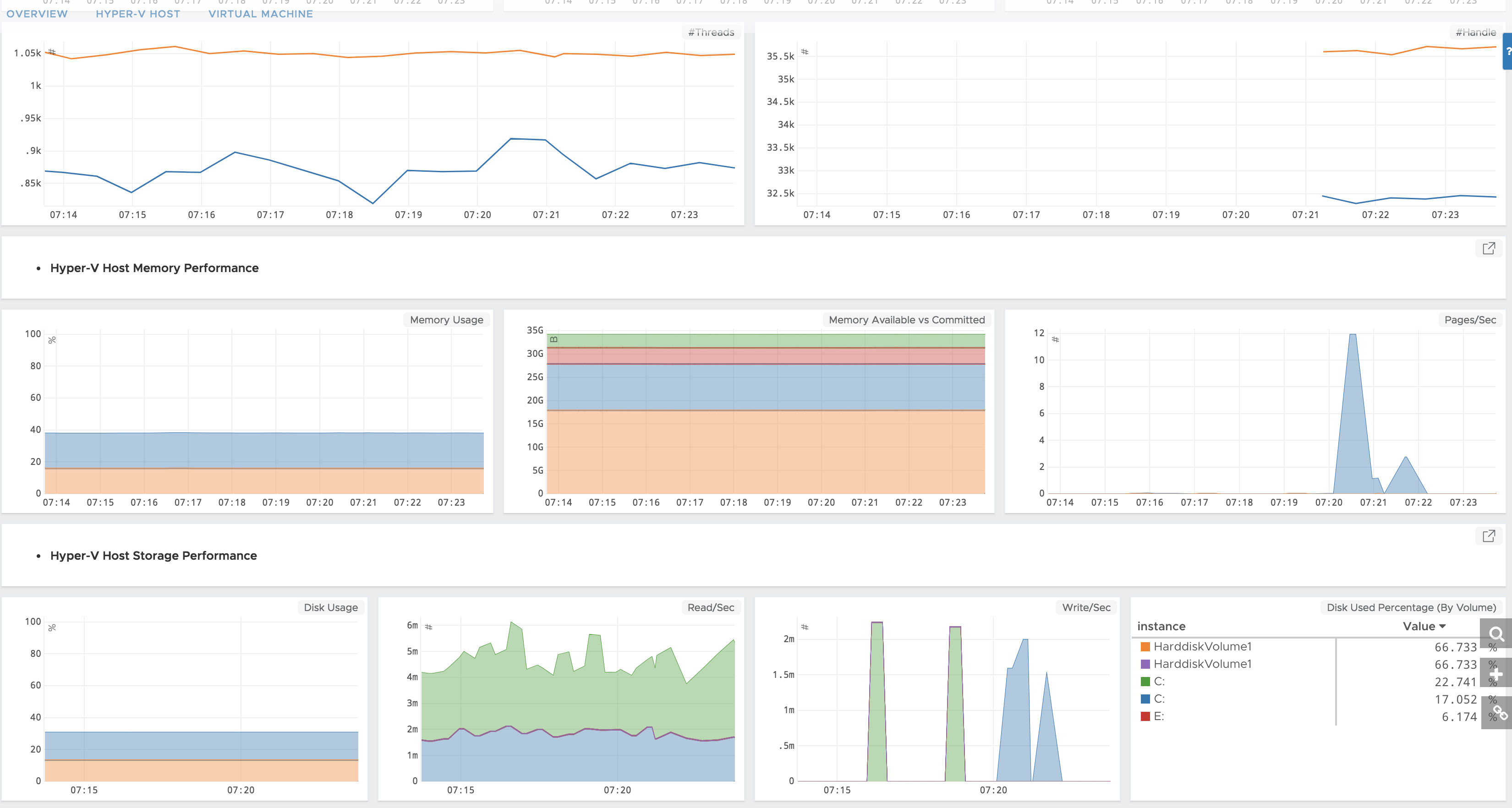
Task: Click the E: instance row label
Action: coord(1159,716)
